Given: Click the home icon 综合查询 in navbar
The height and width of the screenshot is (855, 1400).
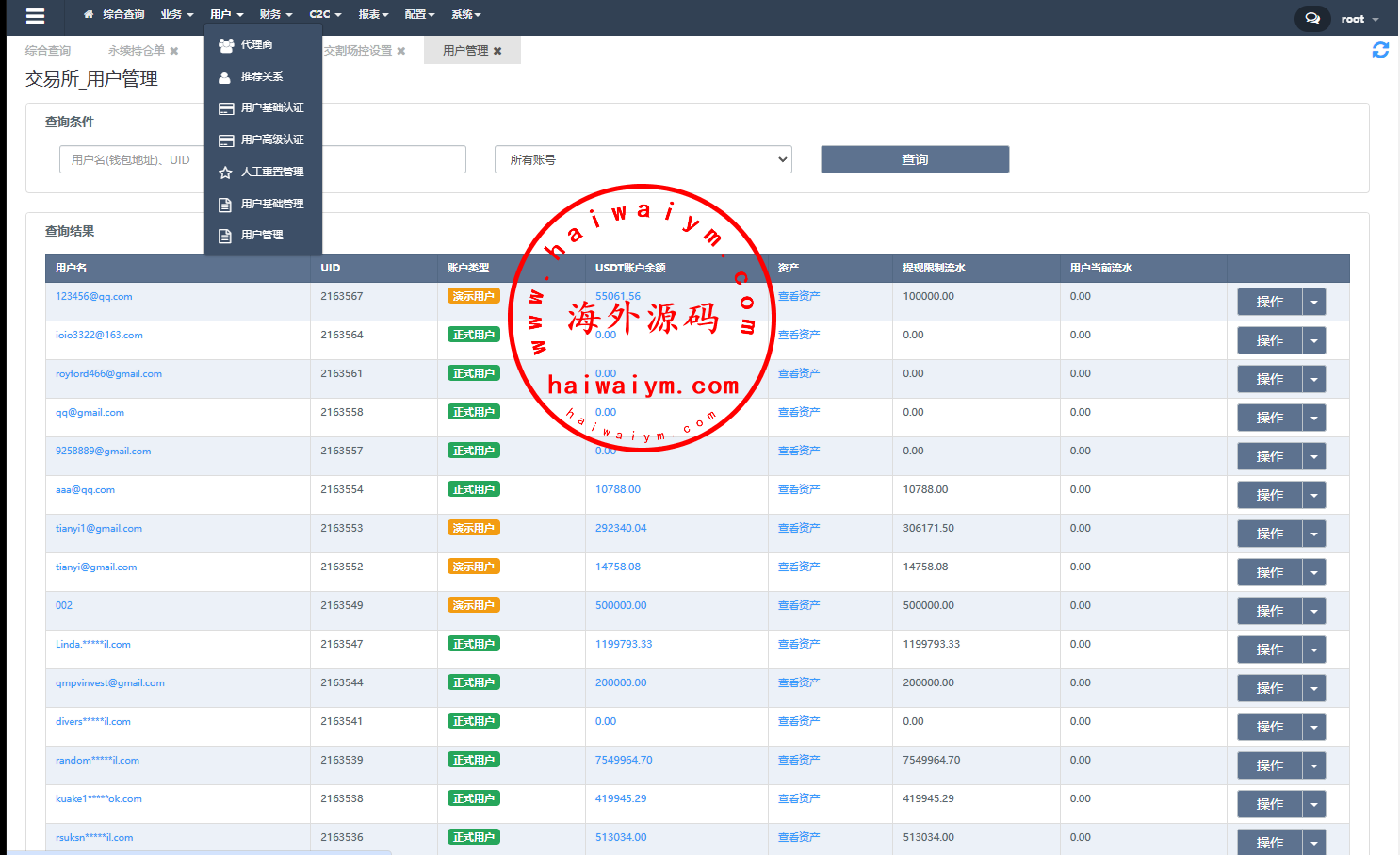Looking at the screenshot, I should (x=114, y=14).
